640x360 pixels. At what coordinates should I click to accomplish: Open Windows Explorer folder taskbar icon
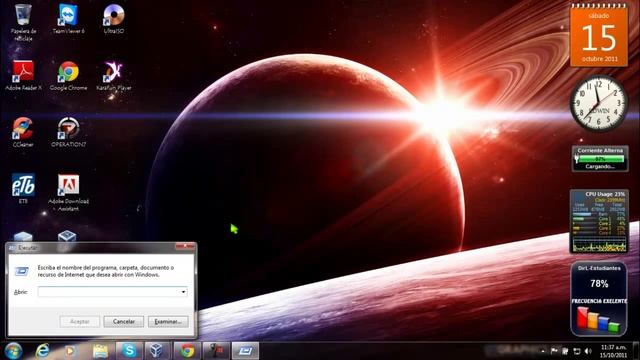click(x=100, y=351)
